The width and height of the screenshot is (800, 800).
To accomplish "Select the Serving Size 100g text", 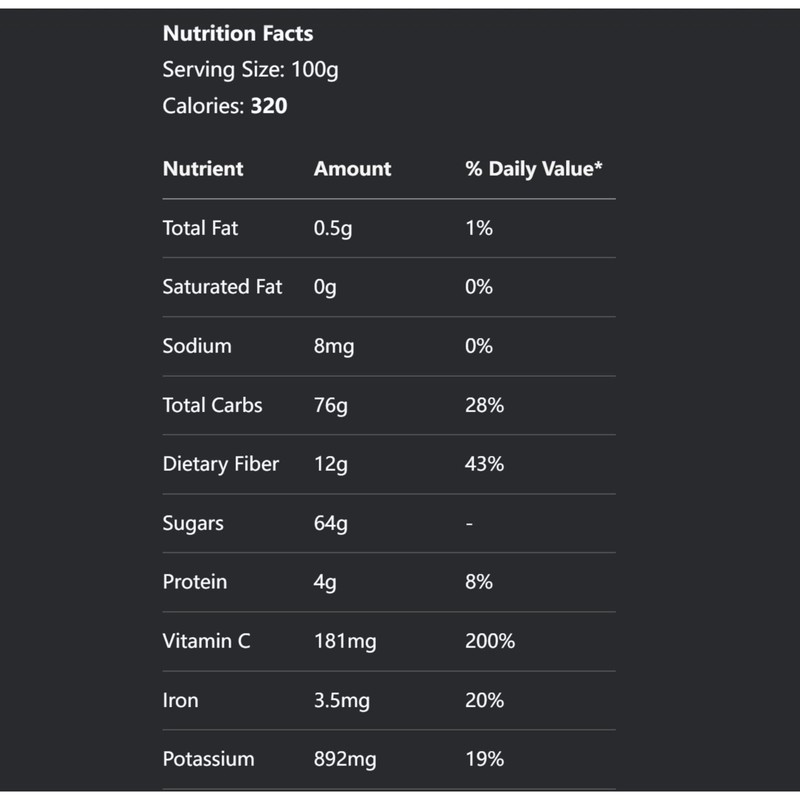I will (250, 70).
